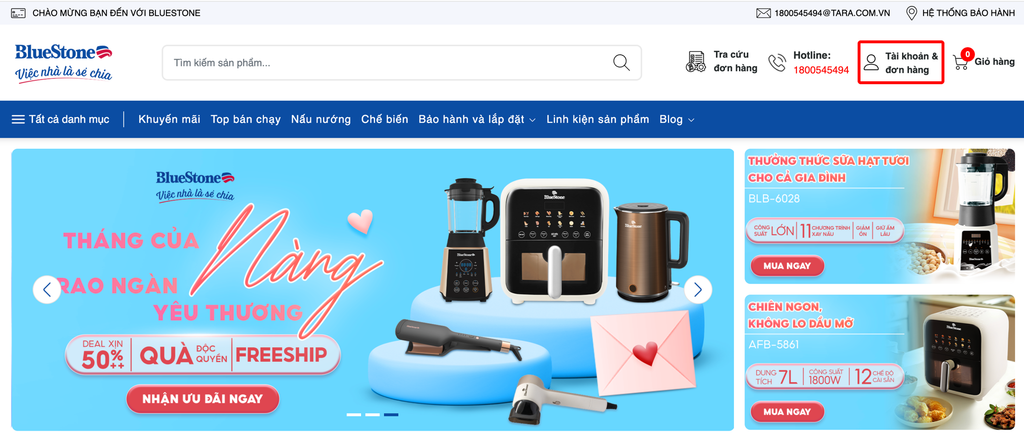This screenshot has height=443, width=1024.
Task: Expand the Bảo hành và lắp đặt dropdown
Action: [532, 120]
